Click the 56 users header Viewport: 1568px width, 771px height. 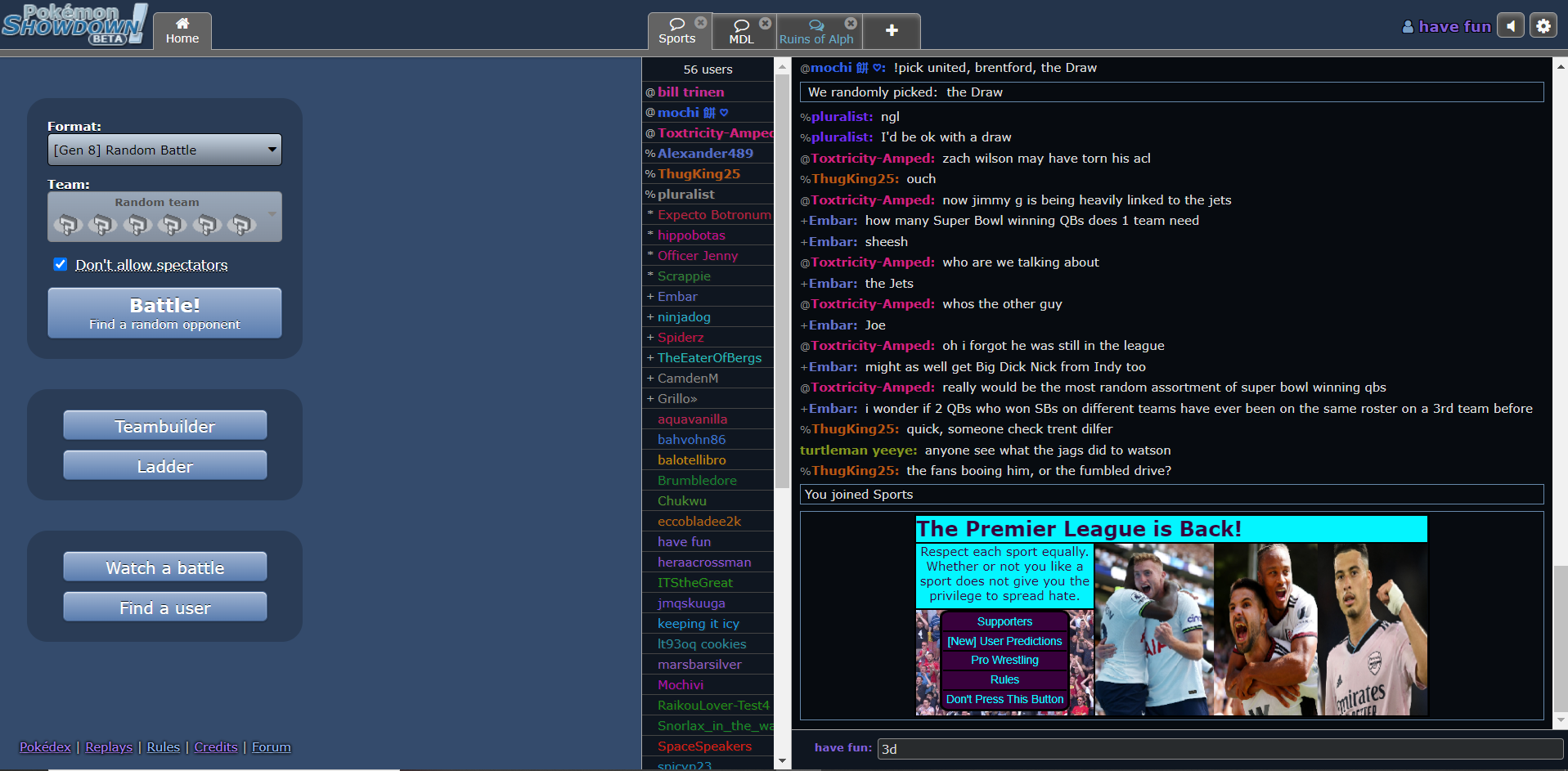(x=708, y=69)
